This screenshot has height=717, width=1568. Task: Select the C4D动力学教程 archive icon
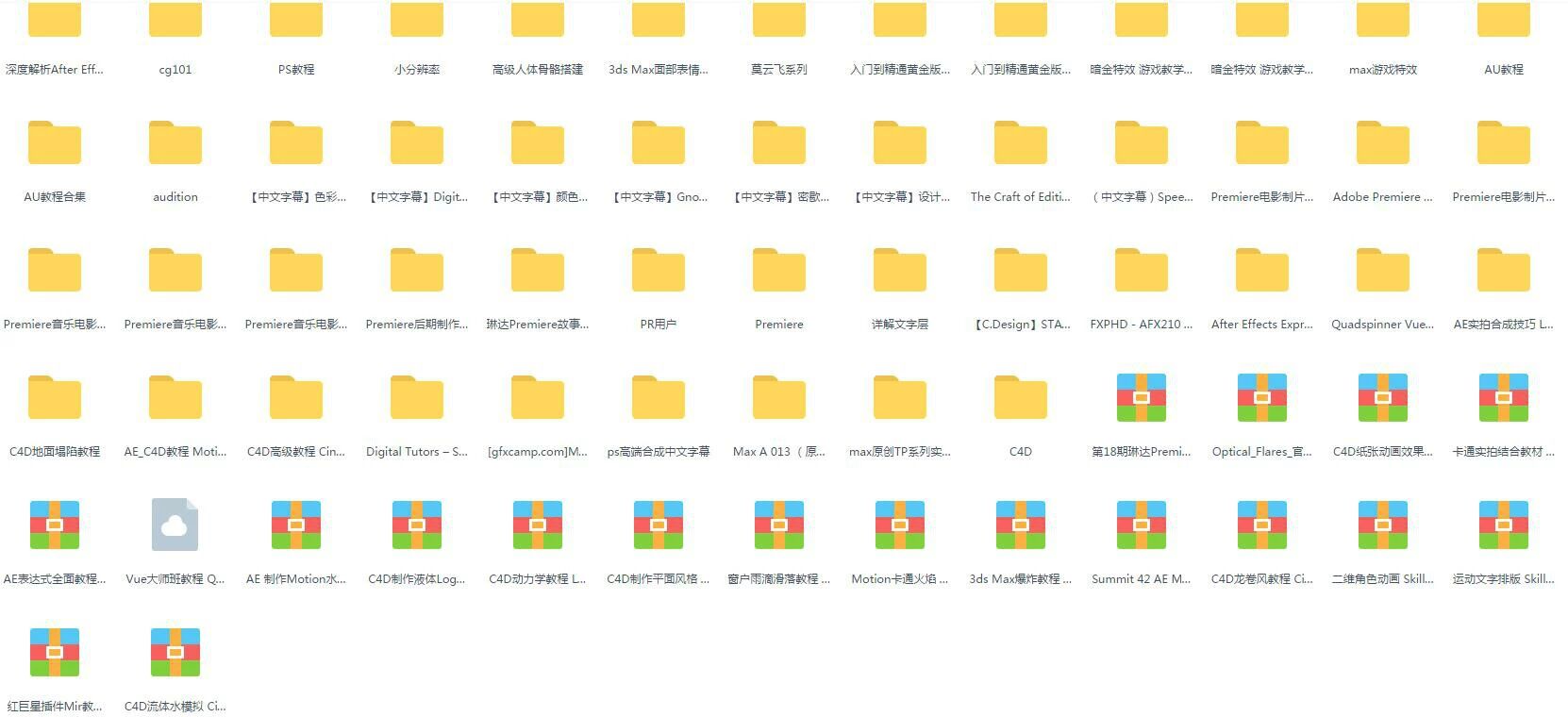[538, 525]
